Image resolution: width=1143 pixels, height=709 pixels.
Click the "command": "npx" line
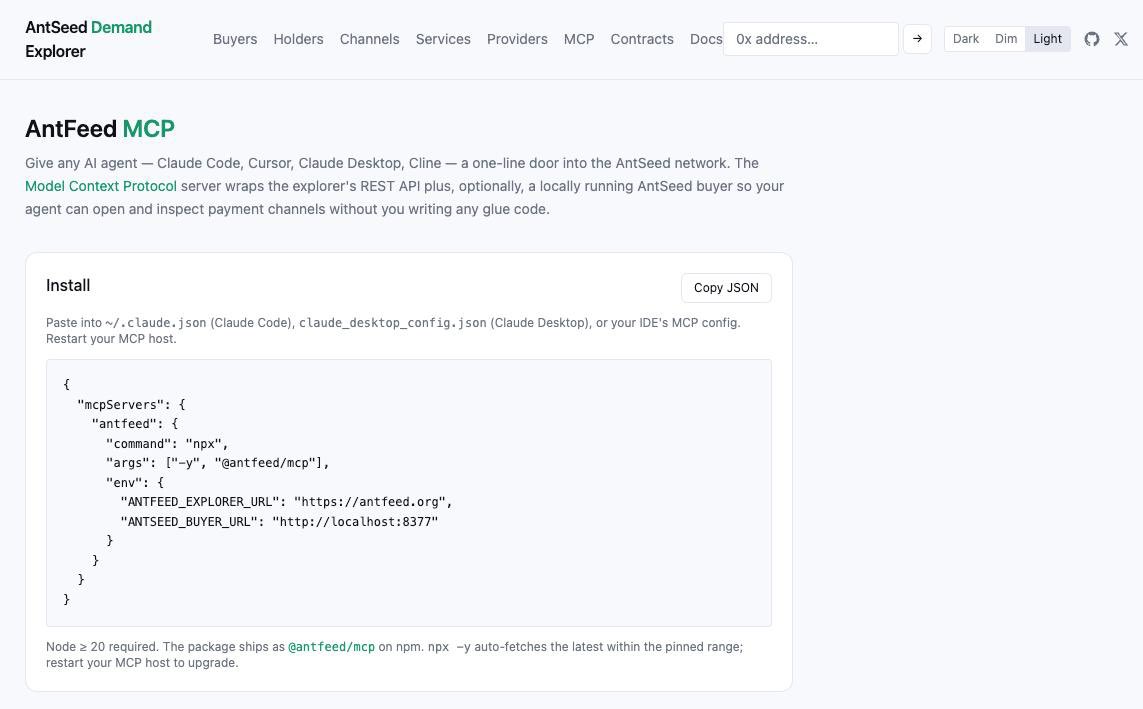tap(168, 444)
